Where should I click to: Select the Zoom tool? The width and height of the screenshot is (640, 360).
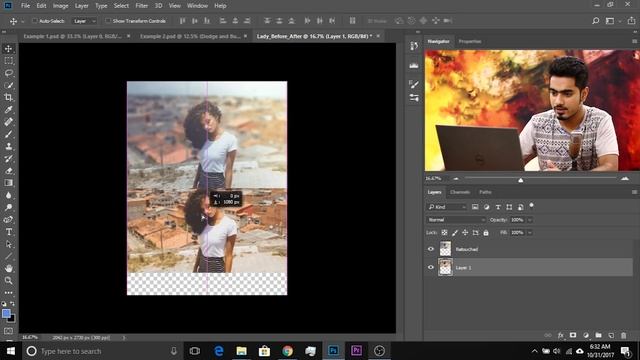tap(9, 280)
